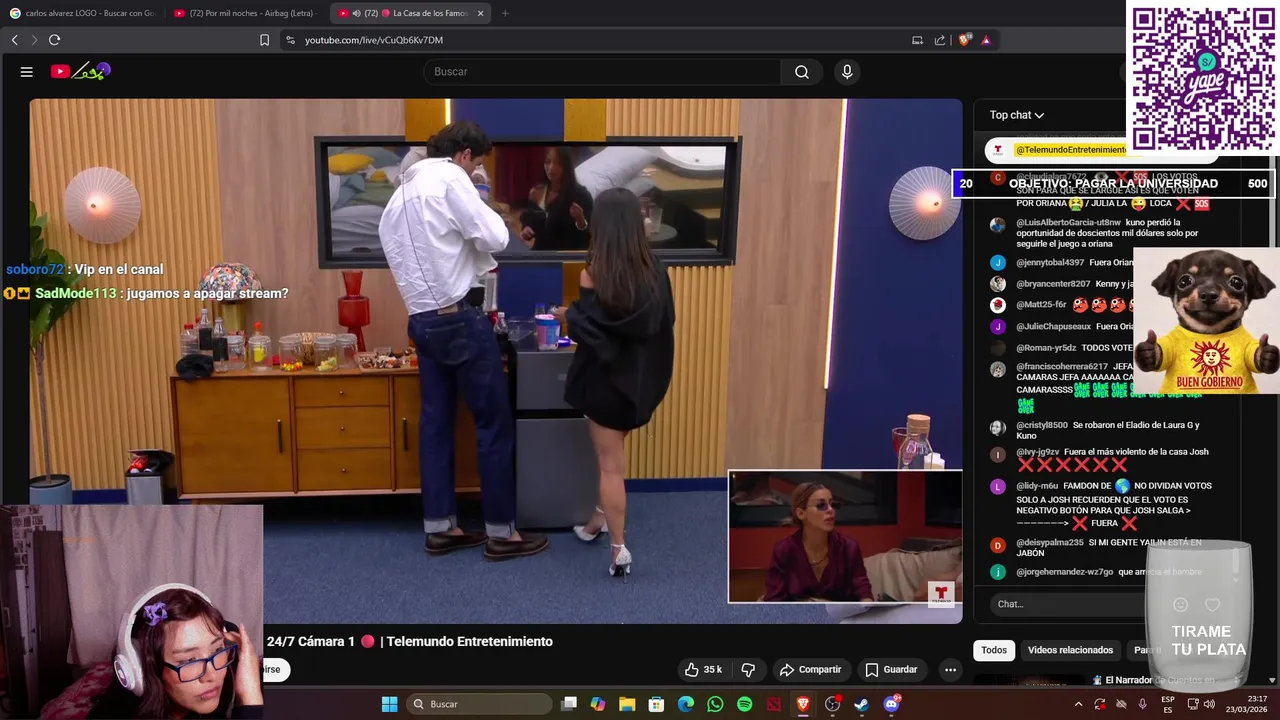Click the Guardar save button

pyautogui.click(x=891, y=669)
